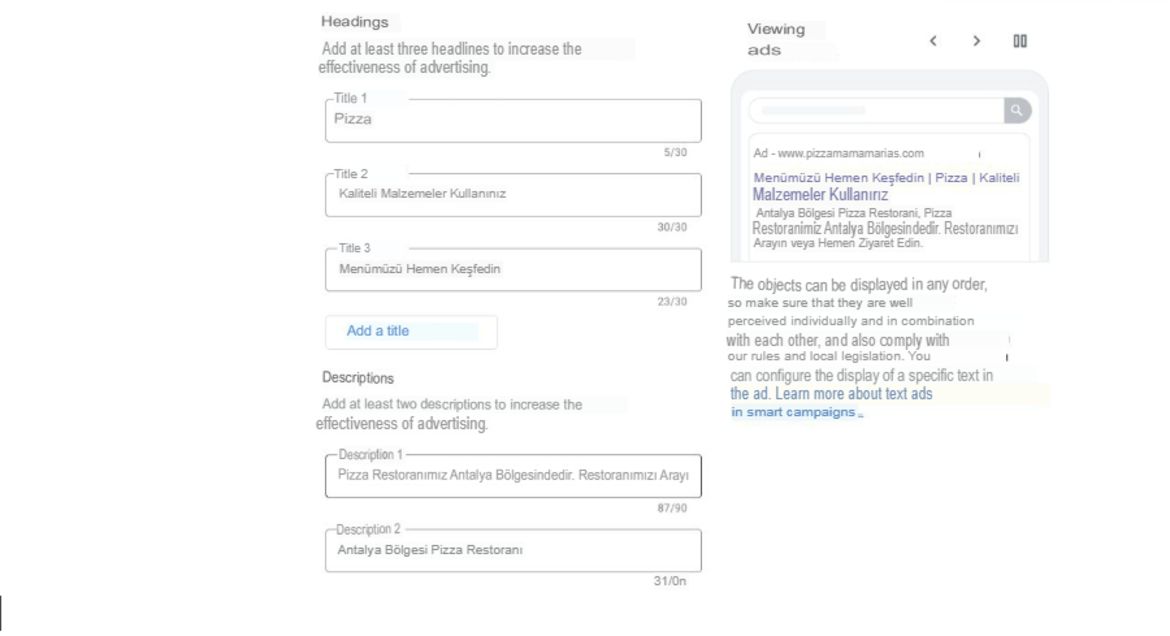Click Malzemeler Kullanırız headline line in preview
Image resolution: width=1170 pixels, height=636 pixels.
(x=820, y=195)
